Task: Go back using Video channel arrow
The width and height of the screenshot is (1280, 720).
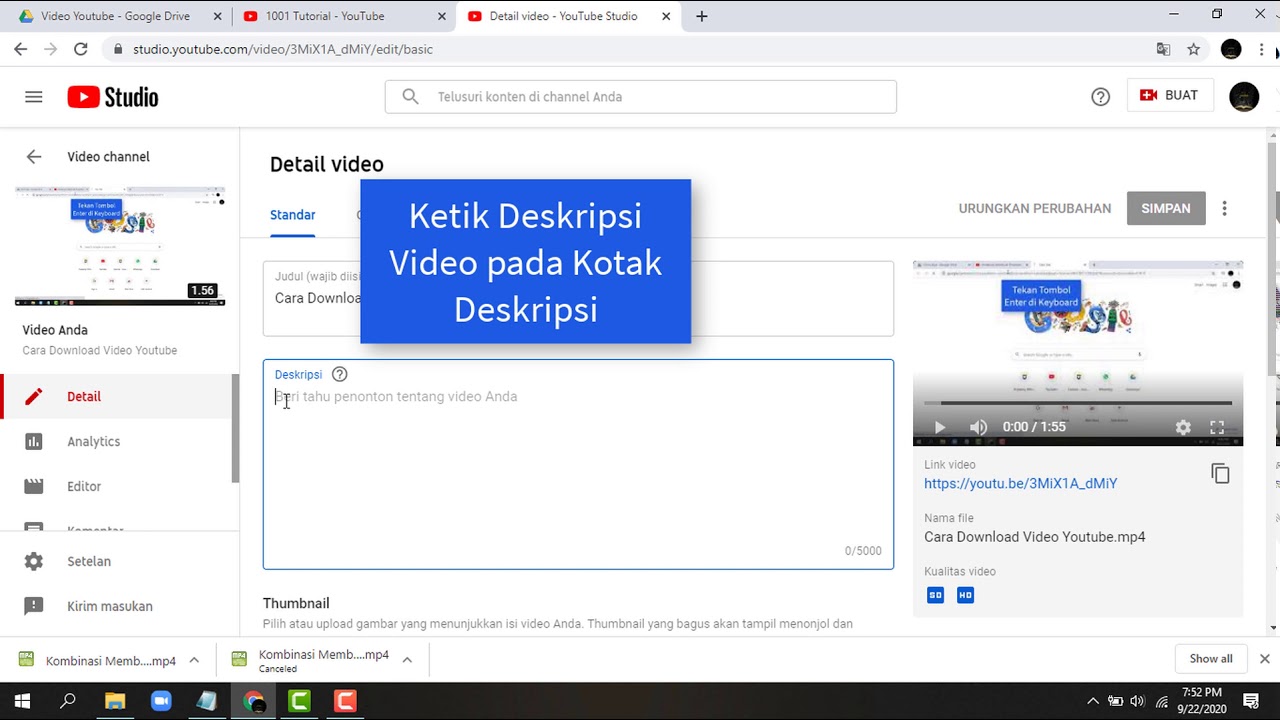Action: (34, 157)
